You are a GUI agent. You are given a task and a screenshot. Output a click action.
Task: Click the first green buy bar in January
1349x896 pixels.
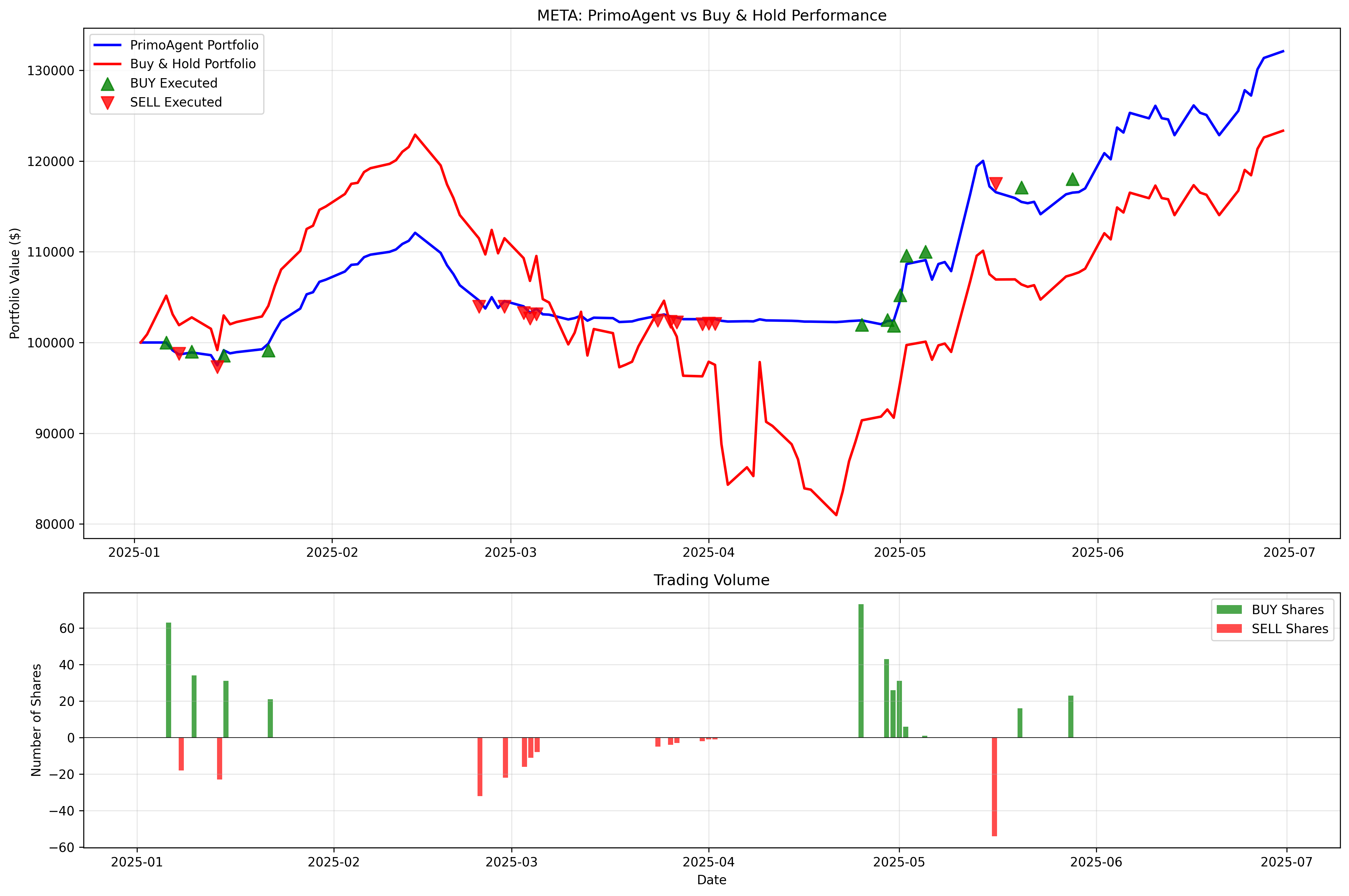[x=169, y=680]
